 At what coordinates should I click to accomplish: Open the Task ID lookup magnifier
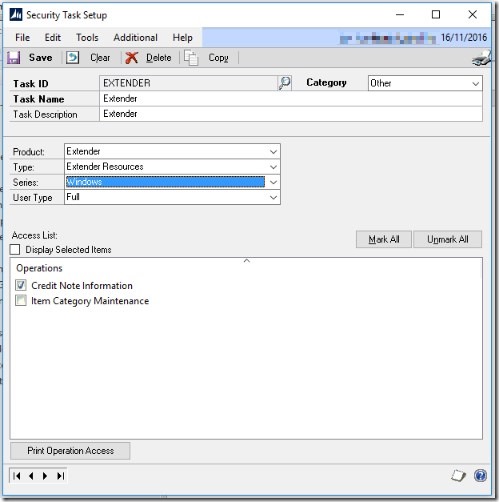[284, 83]
